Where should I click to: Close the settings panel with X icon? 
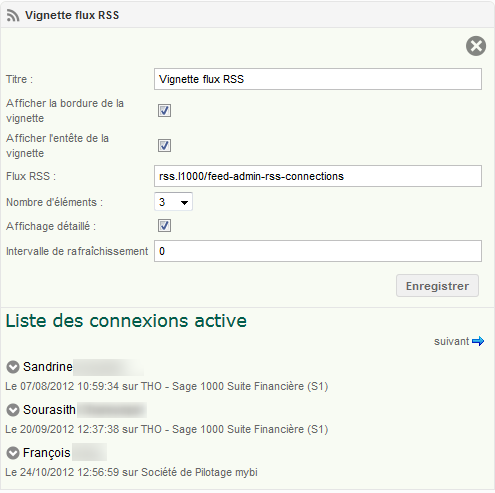click(x=476, y=46)
